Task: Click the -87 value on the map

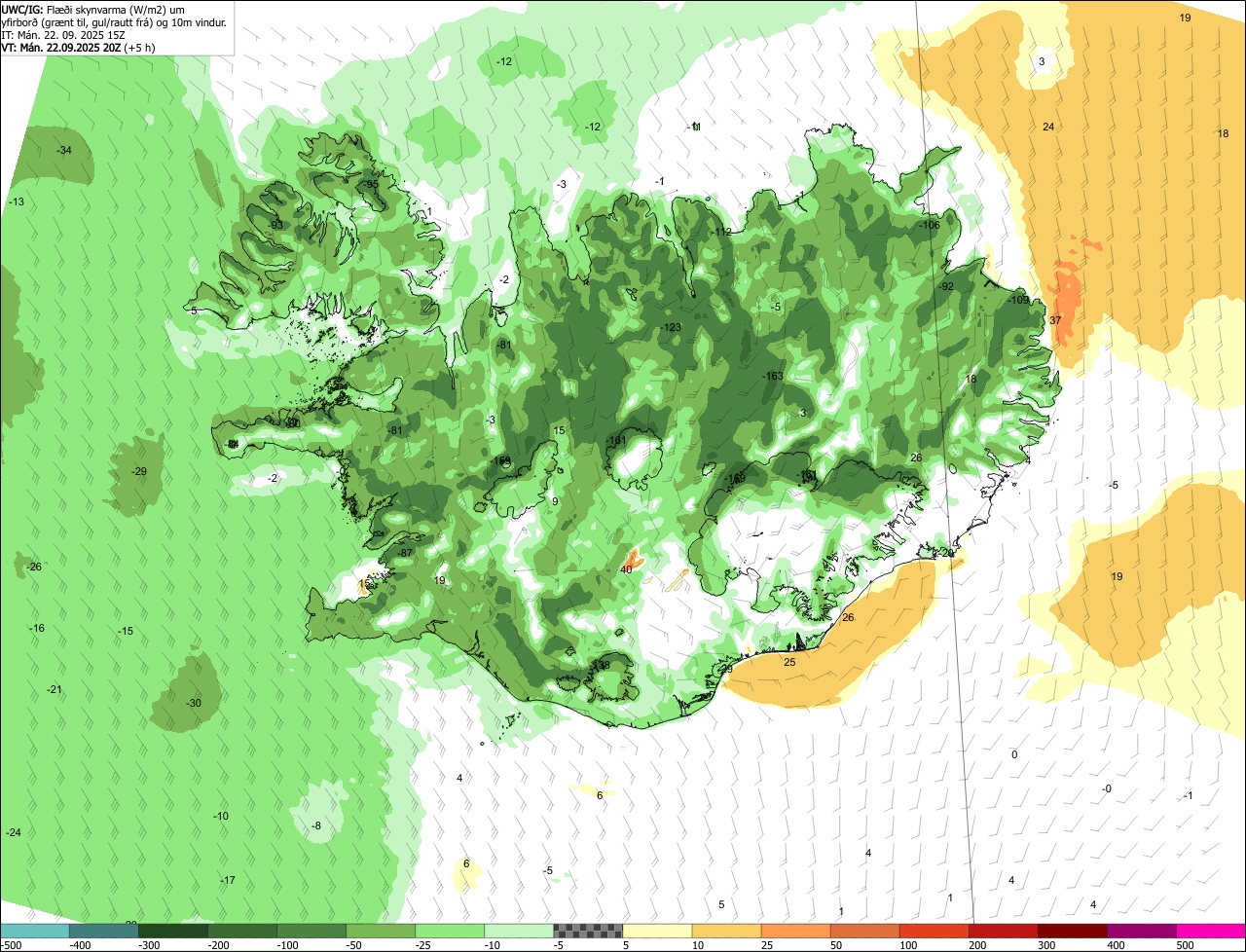Action: 406,553
